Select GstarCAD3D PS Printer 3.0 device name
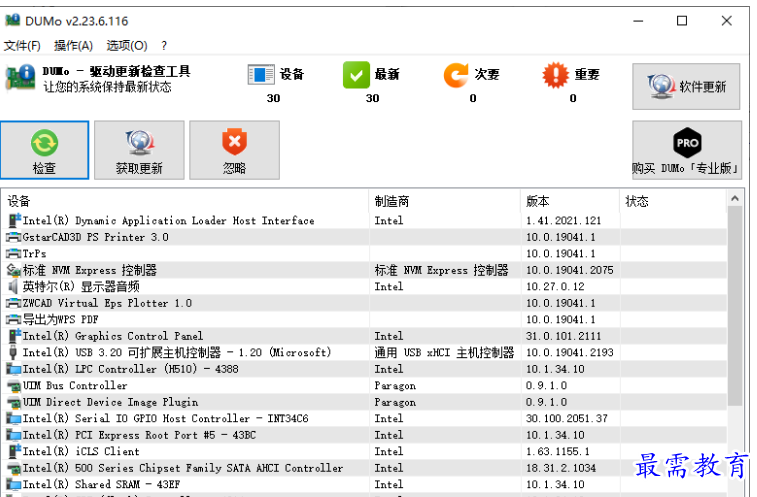Viewport: 757px width, 497px height. [96, 237]
